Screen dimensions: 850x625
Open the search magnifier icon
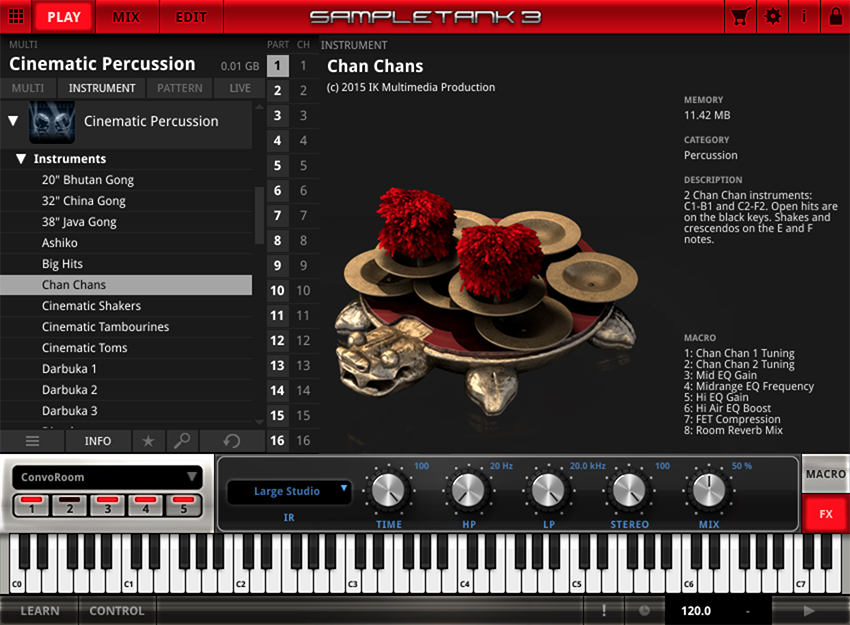click(x=182, y=441)
